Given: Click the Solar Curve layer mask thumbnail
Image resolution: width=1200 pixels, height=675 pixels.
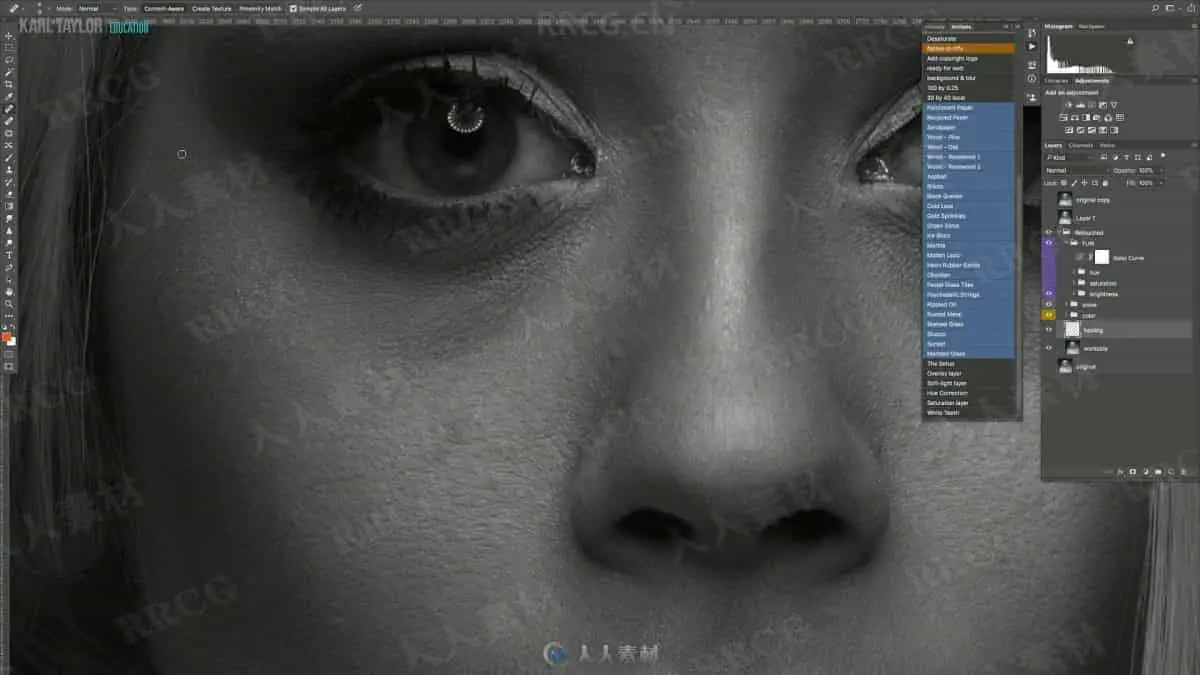Looking at the screenshot, I should (1102, 257).
